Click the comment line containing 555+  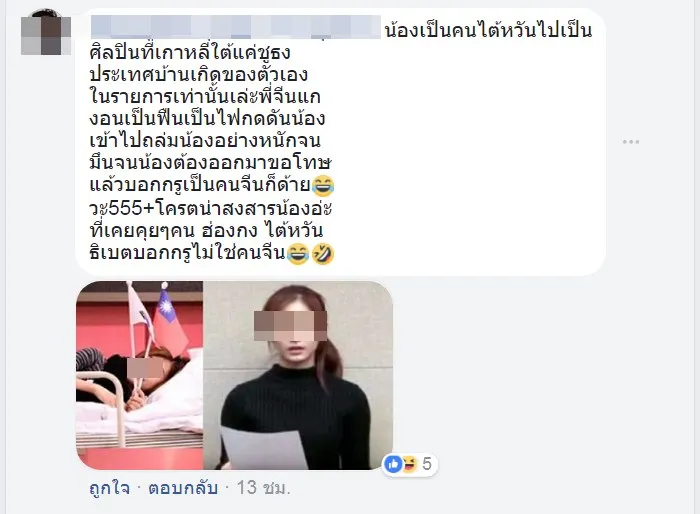(x=210, y=208)
